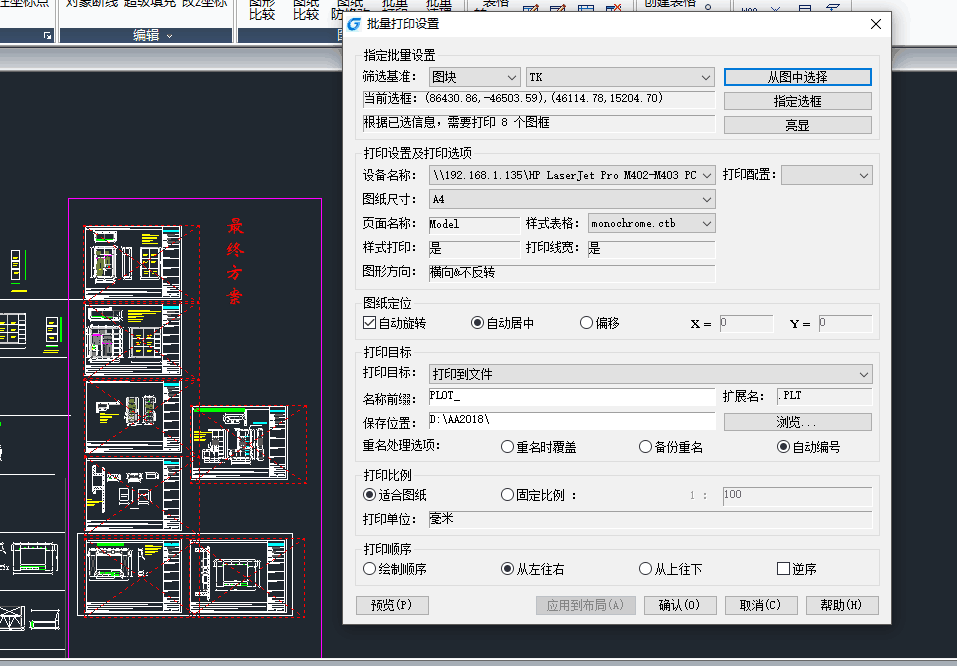957x666 pixels.
Task: Click the 取消(C) cancel button
Action: (x=760, y=605)
